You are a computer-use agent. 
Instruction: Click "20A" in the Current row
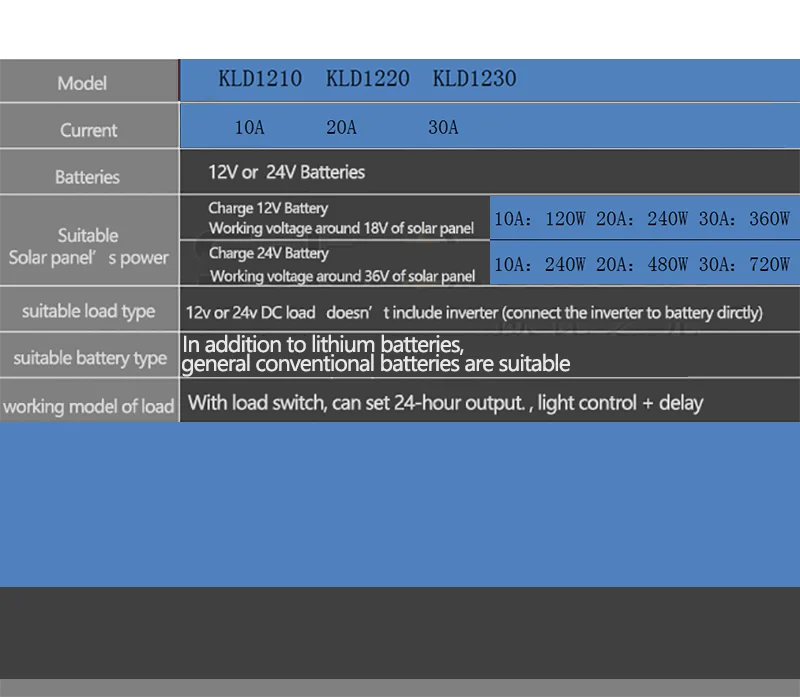[x=341, y=127]
